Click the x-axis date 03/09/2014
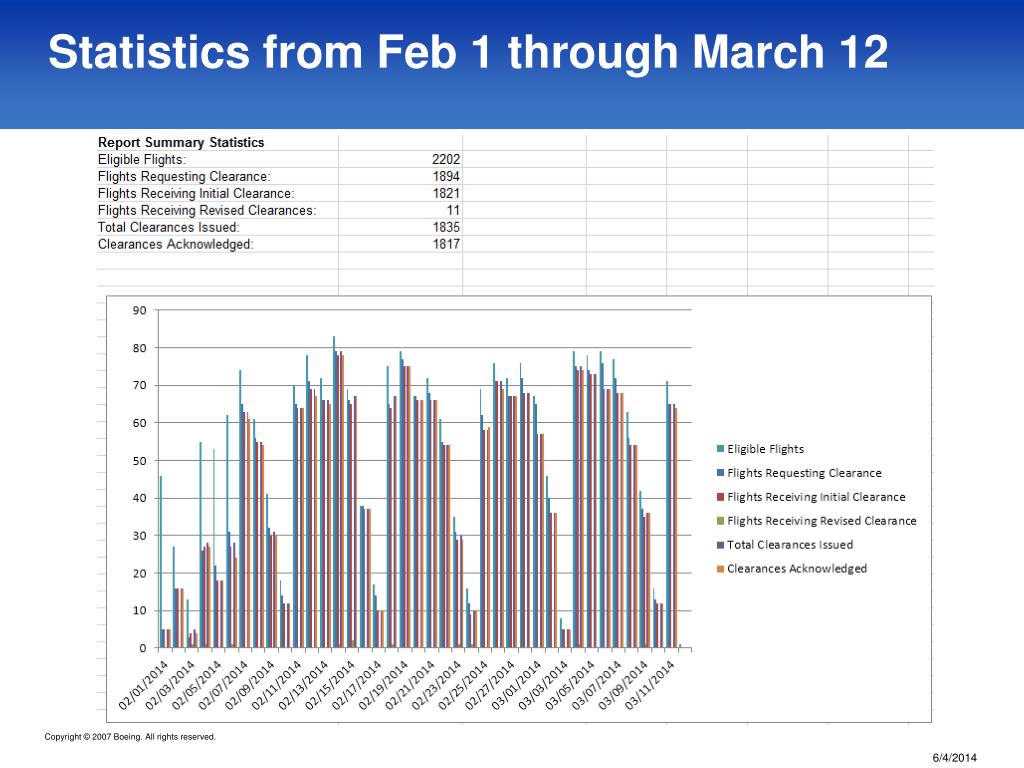 [x=624, y=685]
